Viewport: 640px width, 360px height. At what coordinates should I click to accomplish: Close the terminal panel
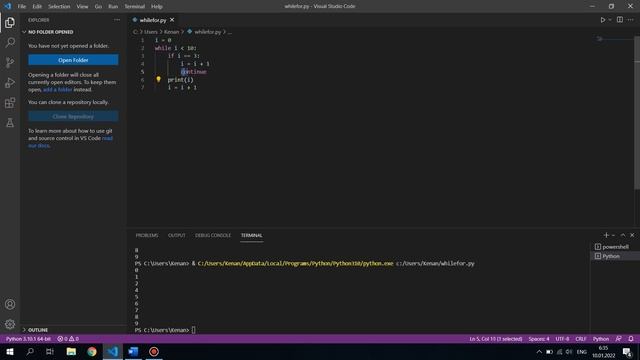click(632, 235)
